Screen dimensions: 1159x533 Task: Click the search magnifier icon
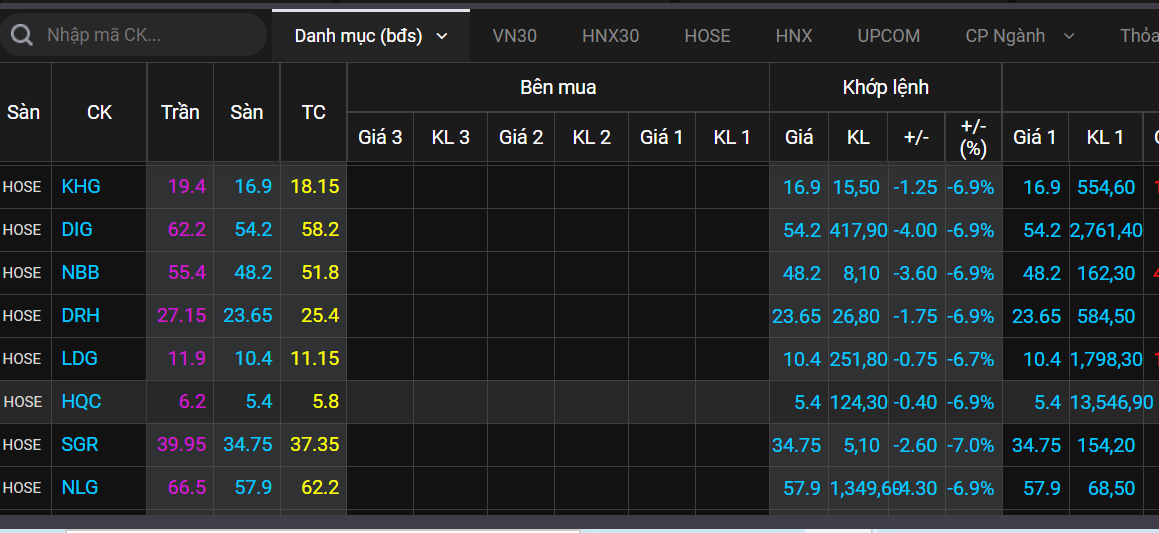[x=20, y=36]
